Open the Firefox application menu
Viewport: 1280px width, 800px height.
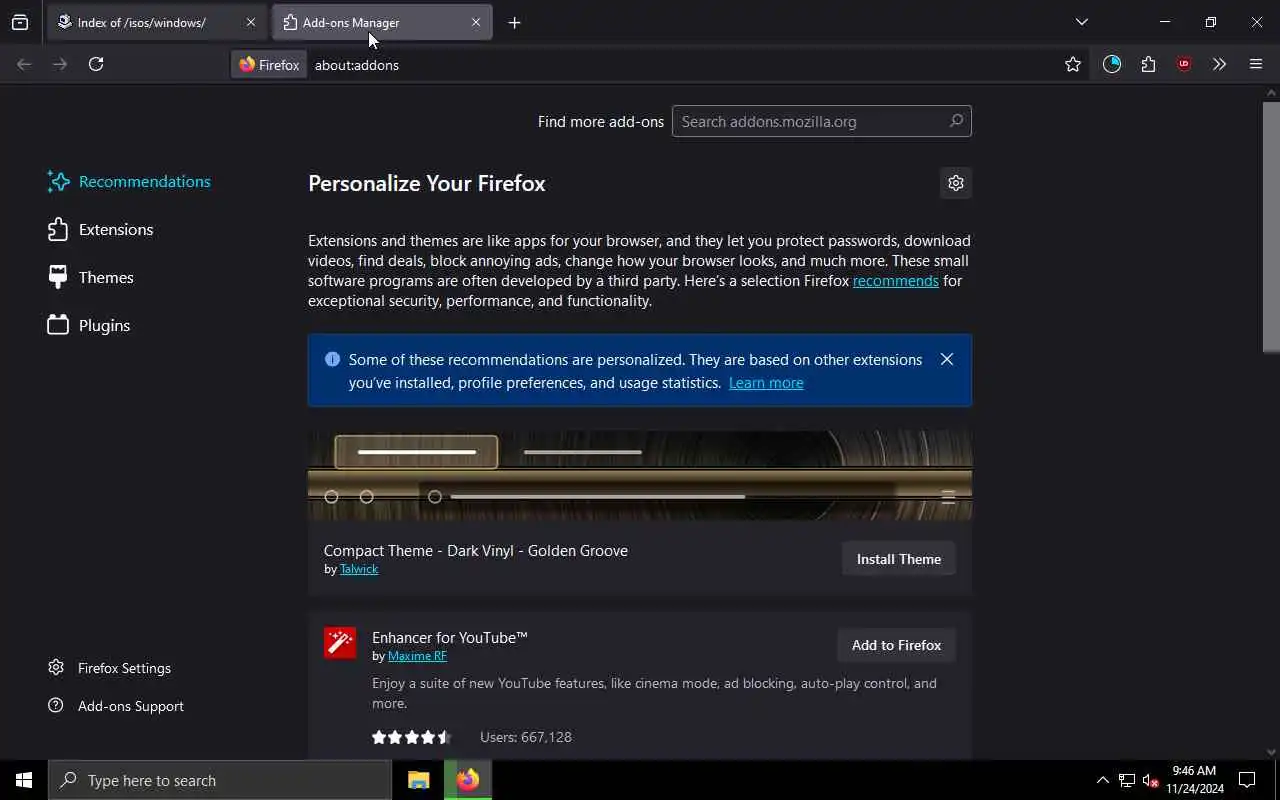point(1256,64)
